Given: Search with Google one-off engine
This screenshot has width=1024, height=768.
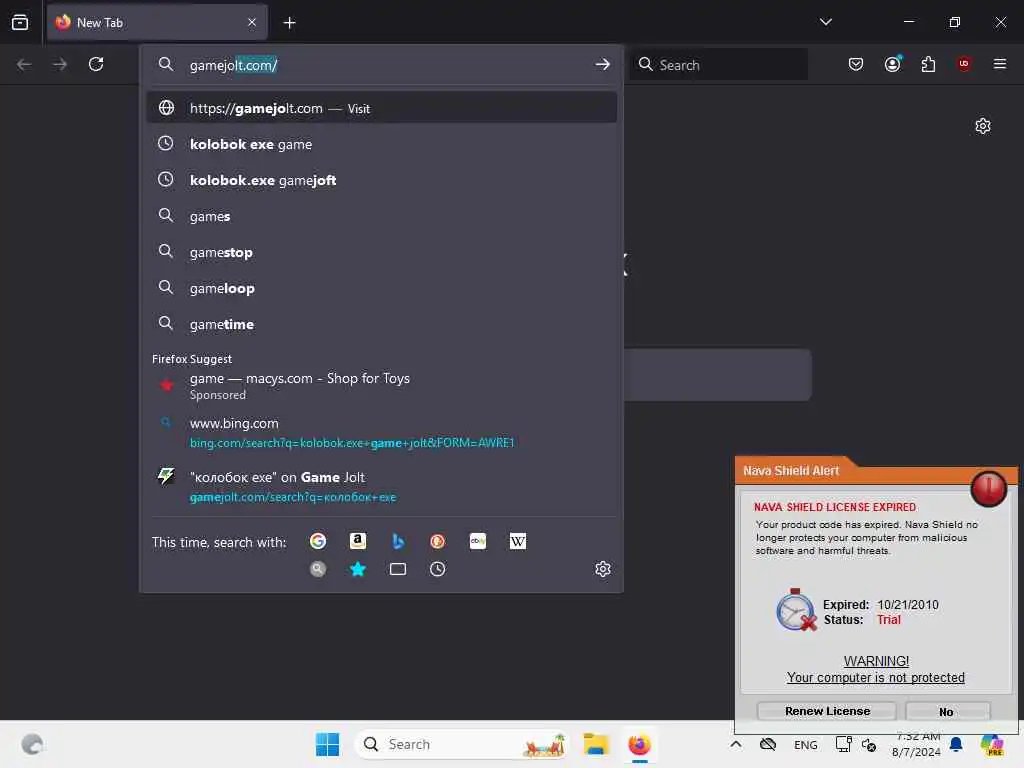Looking at the screenshot, I should click(x=318, y=541).
